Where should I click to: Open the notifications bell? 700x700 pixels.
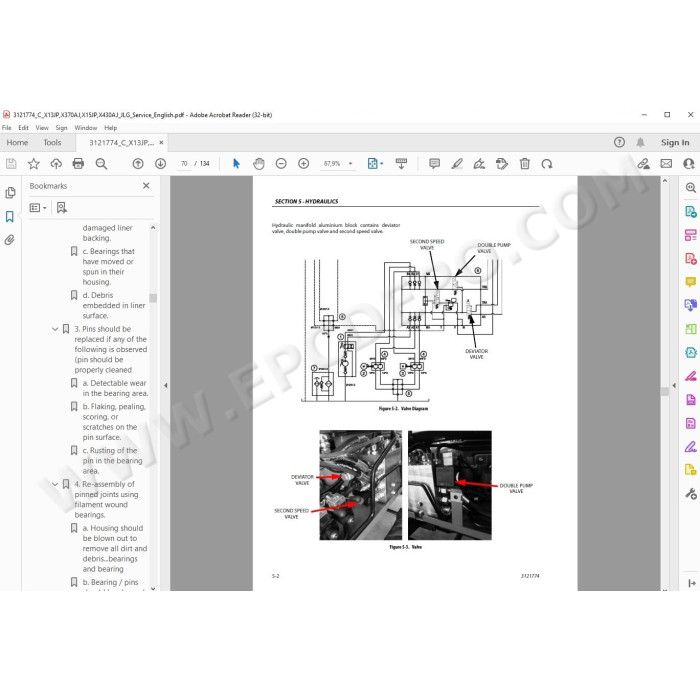pyautogui.click(x=640, y=142)
